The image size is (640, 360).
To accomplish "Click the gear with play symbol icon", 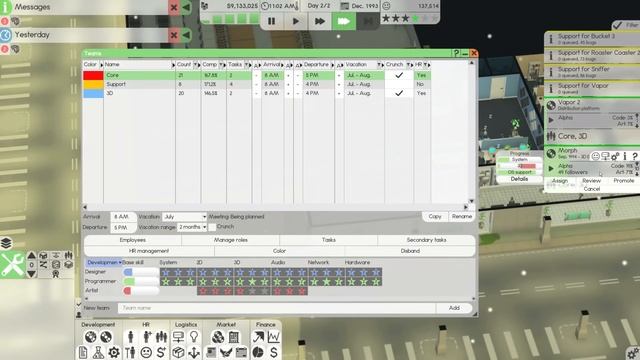I will pyautogui.click(x=114, y=352).
